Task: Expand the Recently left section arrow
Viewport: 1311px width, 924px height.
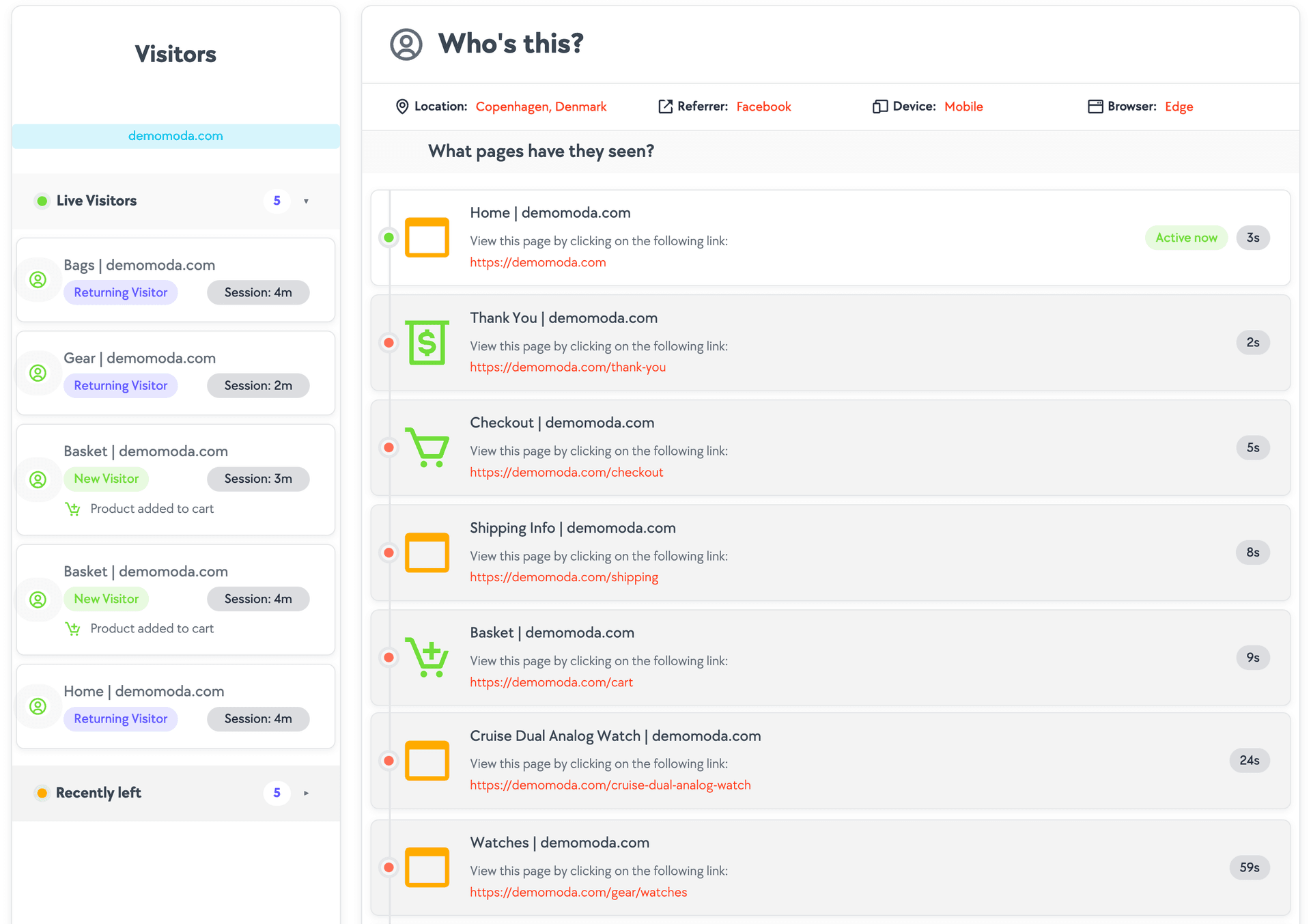Action: 306,794
